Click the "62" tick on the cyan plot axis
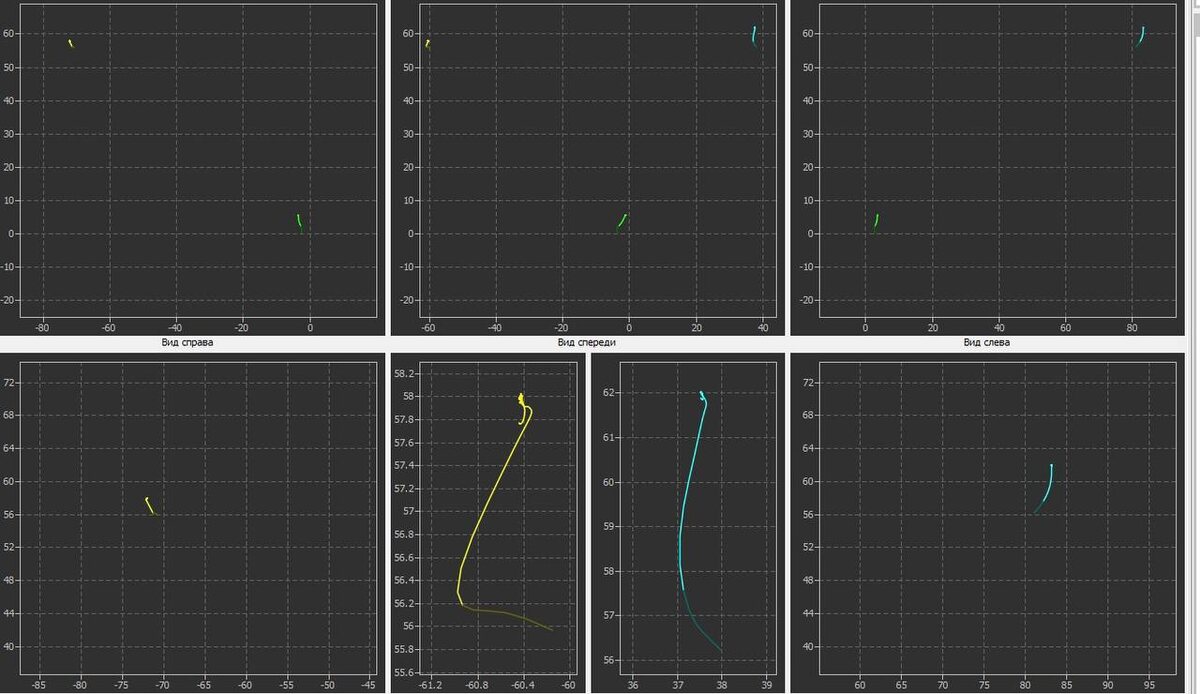The image size is (1200, 694). pos(610,392)
